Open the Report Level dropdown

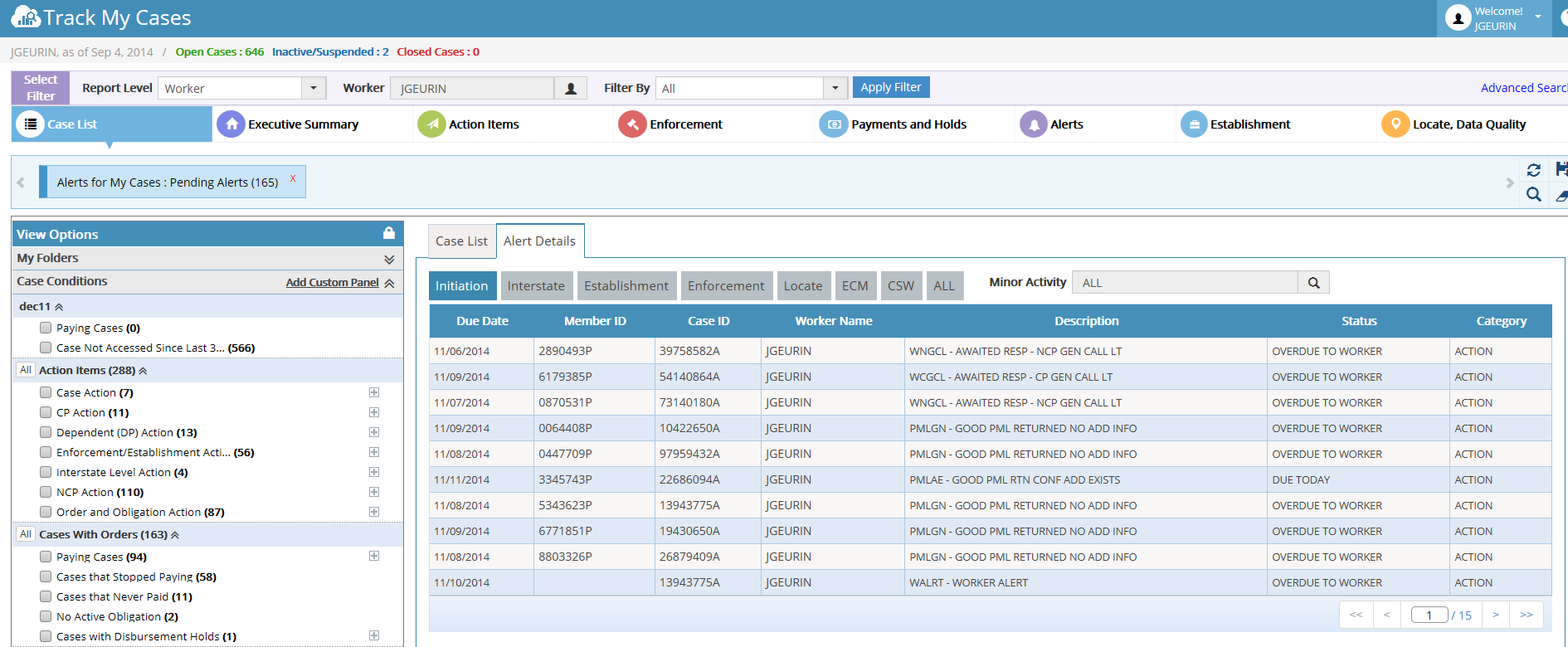[313, 88]
